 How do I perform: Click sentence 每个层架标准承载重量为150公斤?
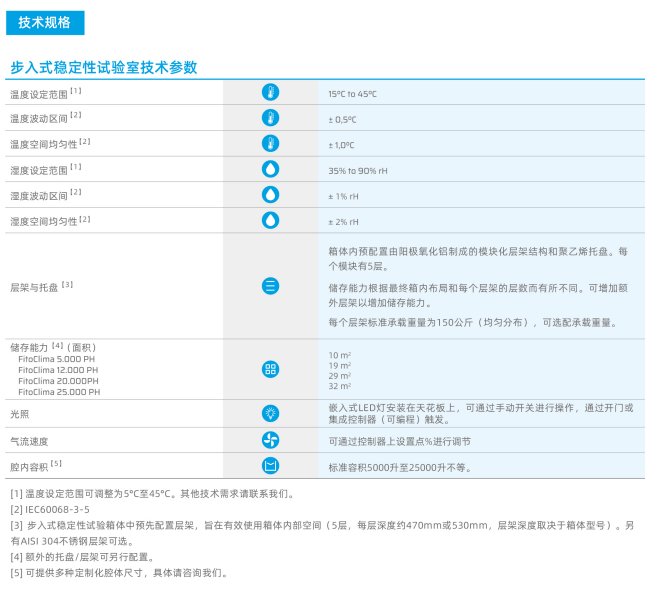473,323
